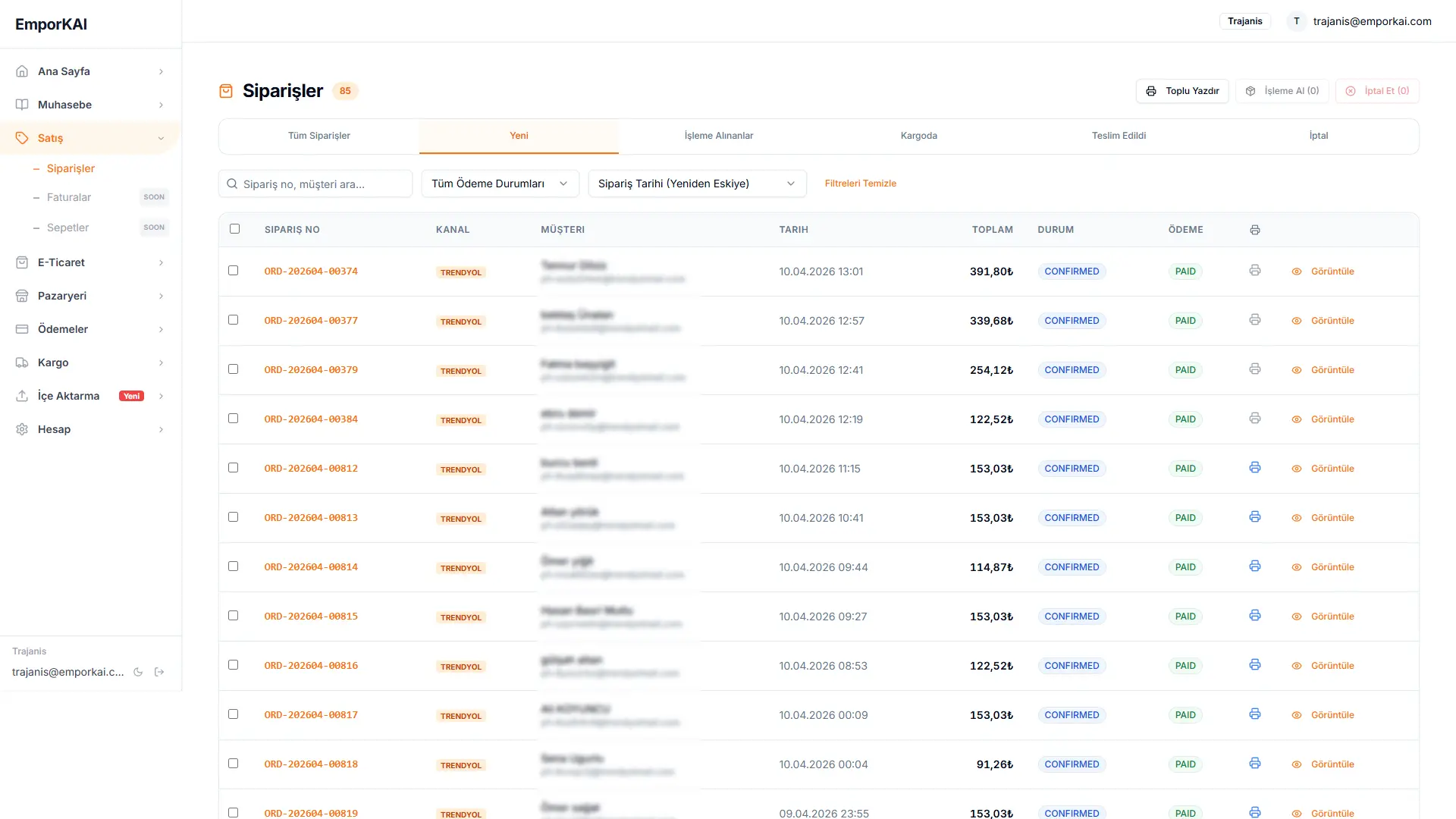Open the Sipariş Tarihi sort dropdown
Screen dimensions: 1456x819
point(697,184)
